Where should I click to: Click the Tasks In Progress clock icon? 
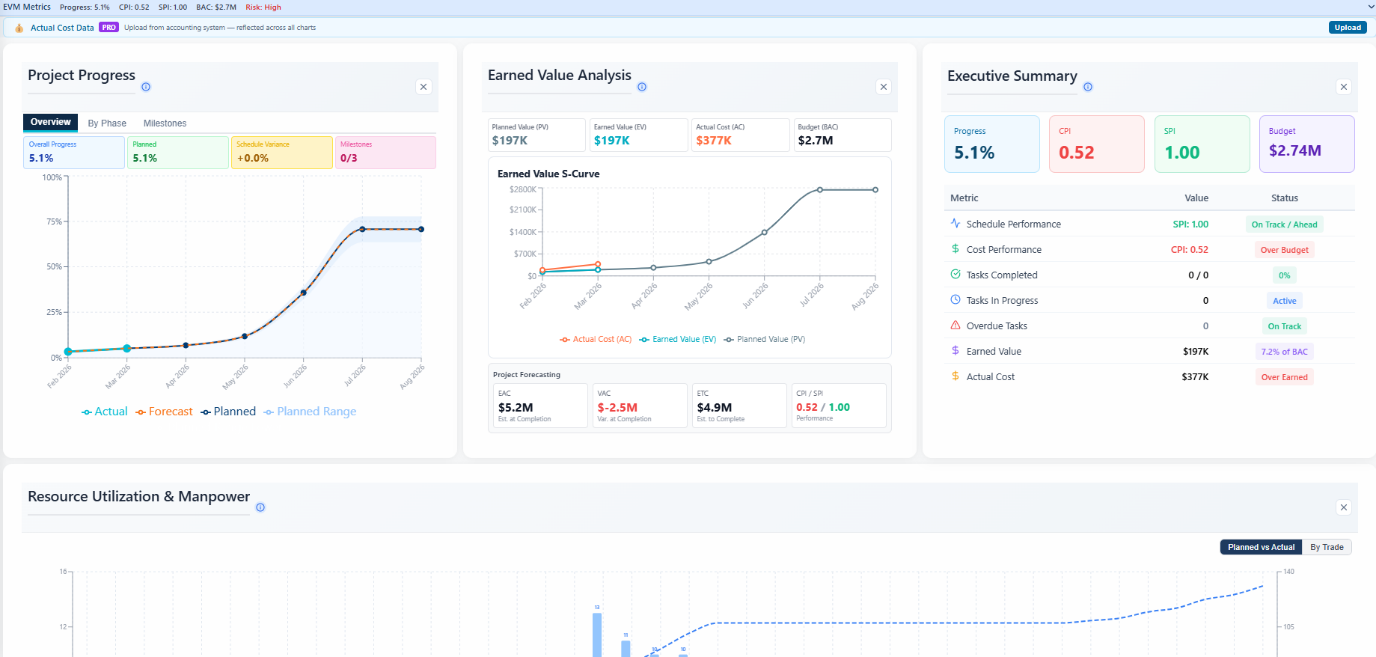(x=955, y=300)
